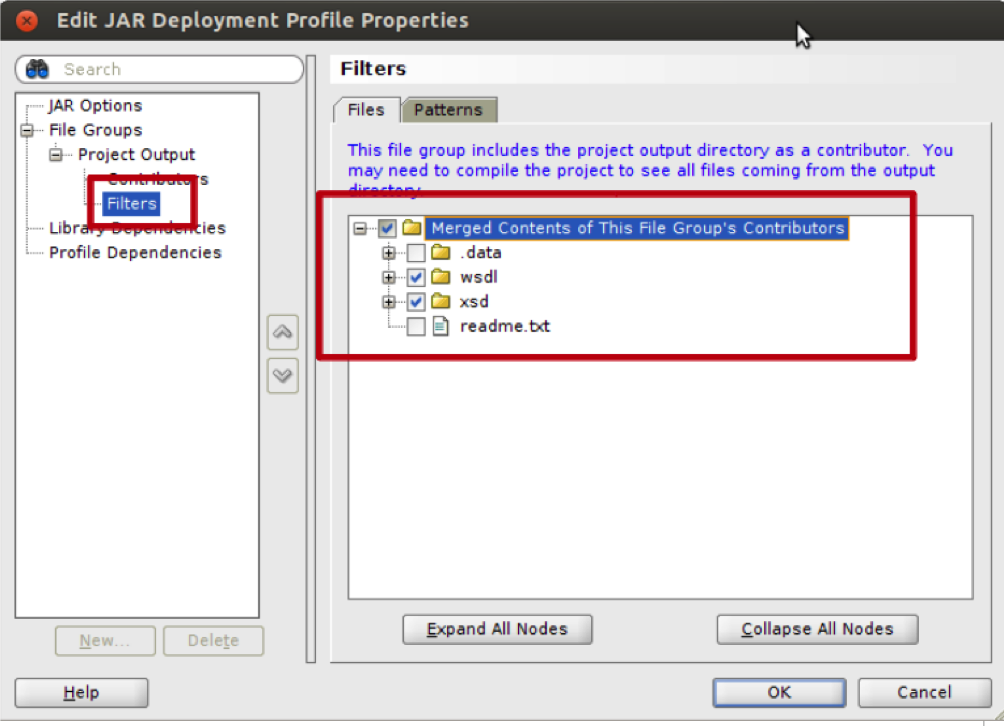Check the readme.txt checkbox

(x=416, y=326)
